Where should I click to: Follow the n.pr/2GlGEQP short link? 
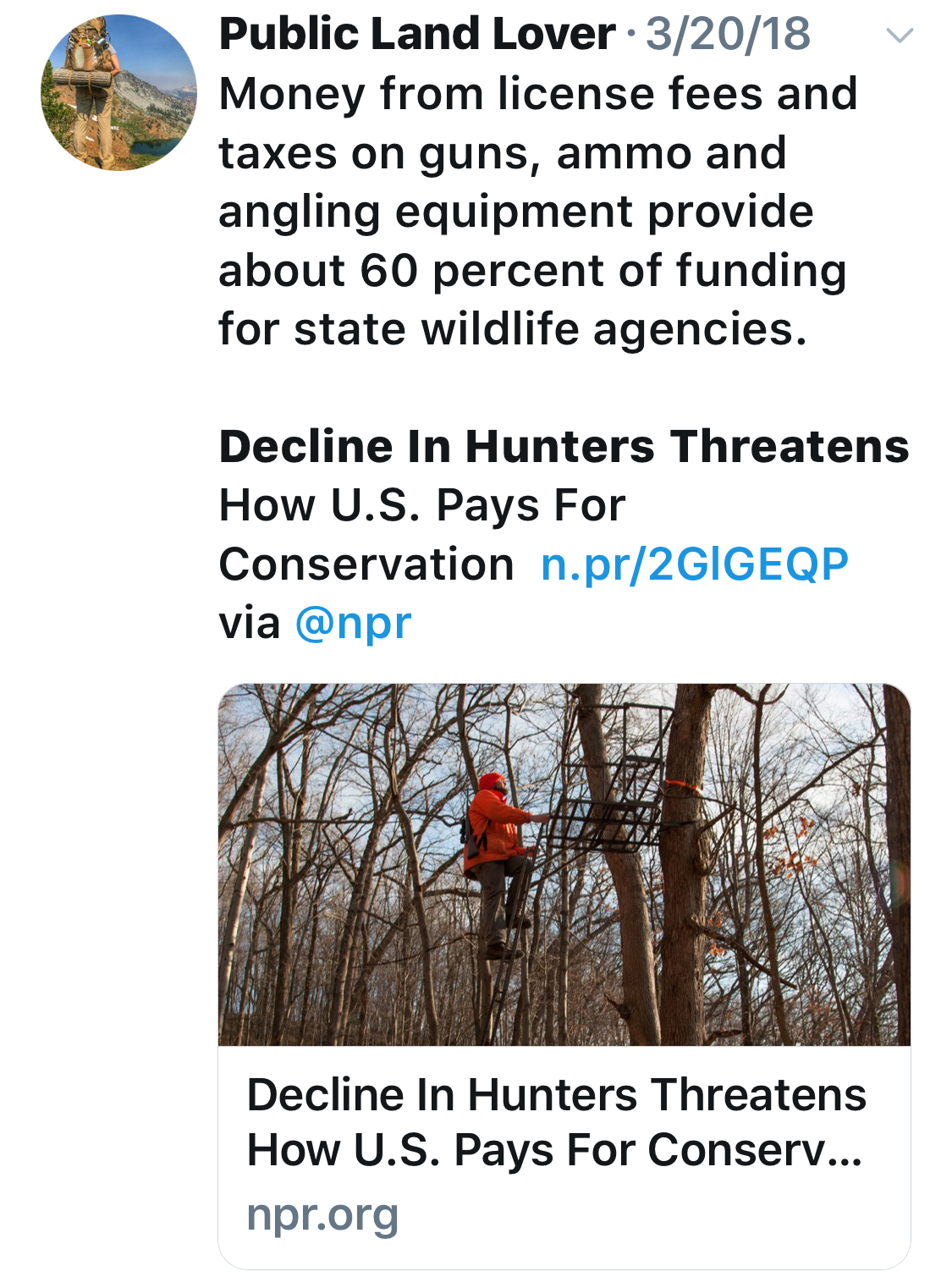[x=694, y=564]
